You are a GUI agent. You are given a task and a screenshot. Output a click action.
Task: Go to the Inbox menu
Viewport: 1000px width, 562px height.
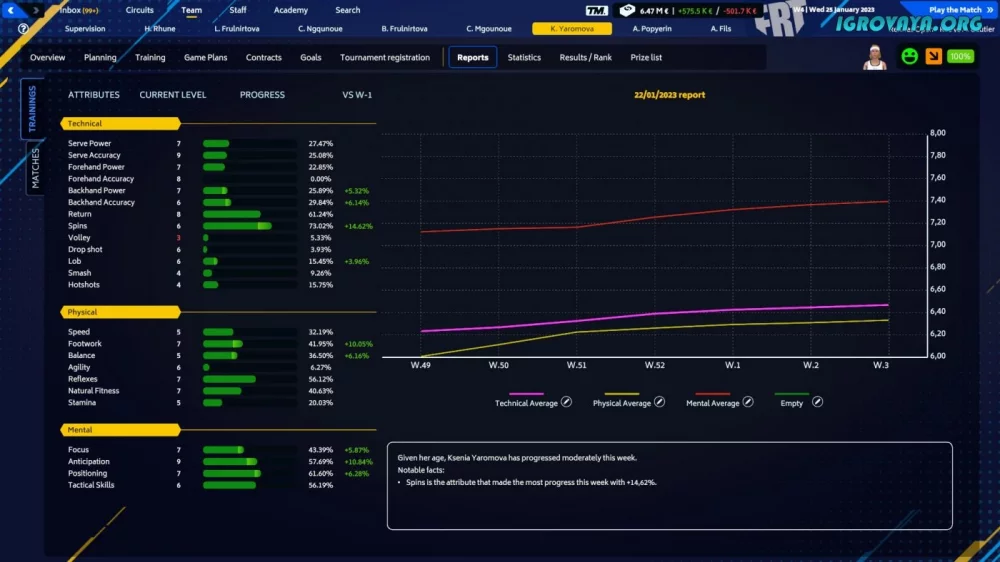click(77, 10)
